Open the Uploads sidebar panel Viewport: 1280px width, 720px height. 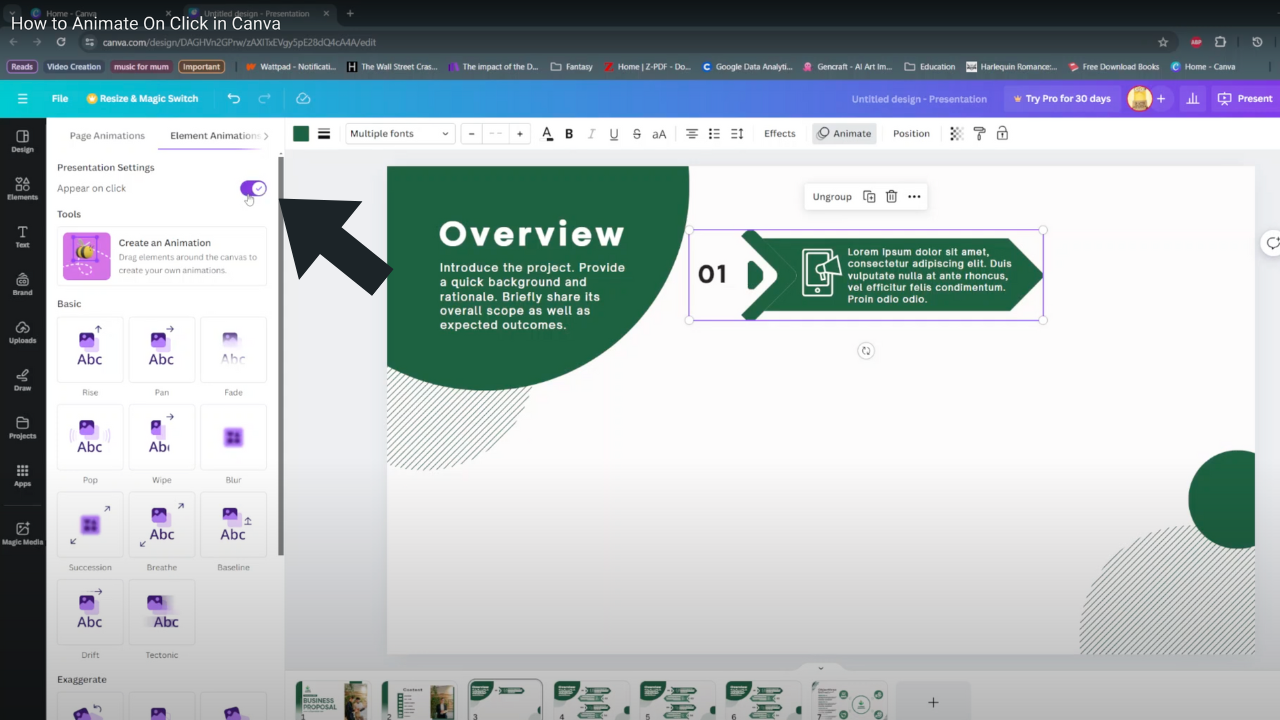(22, 332)
